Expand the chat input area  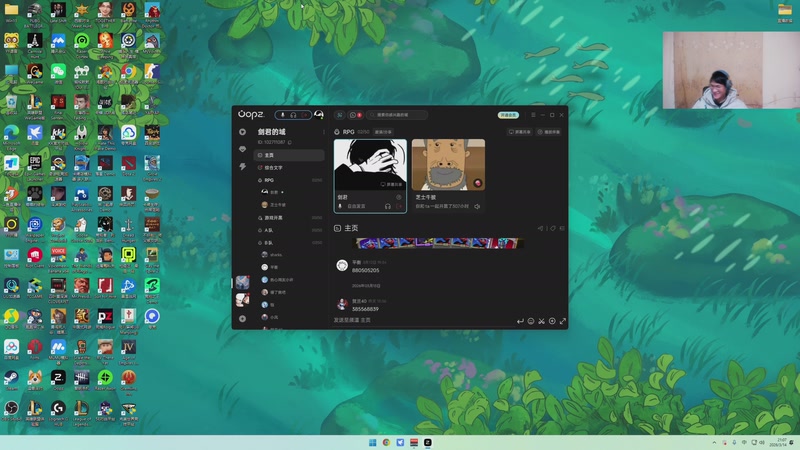[x=563, y=321]
